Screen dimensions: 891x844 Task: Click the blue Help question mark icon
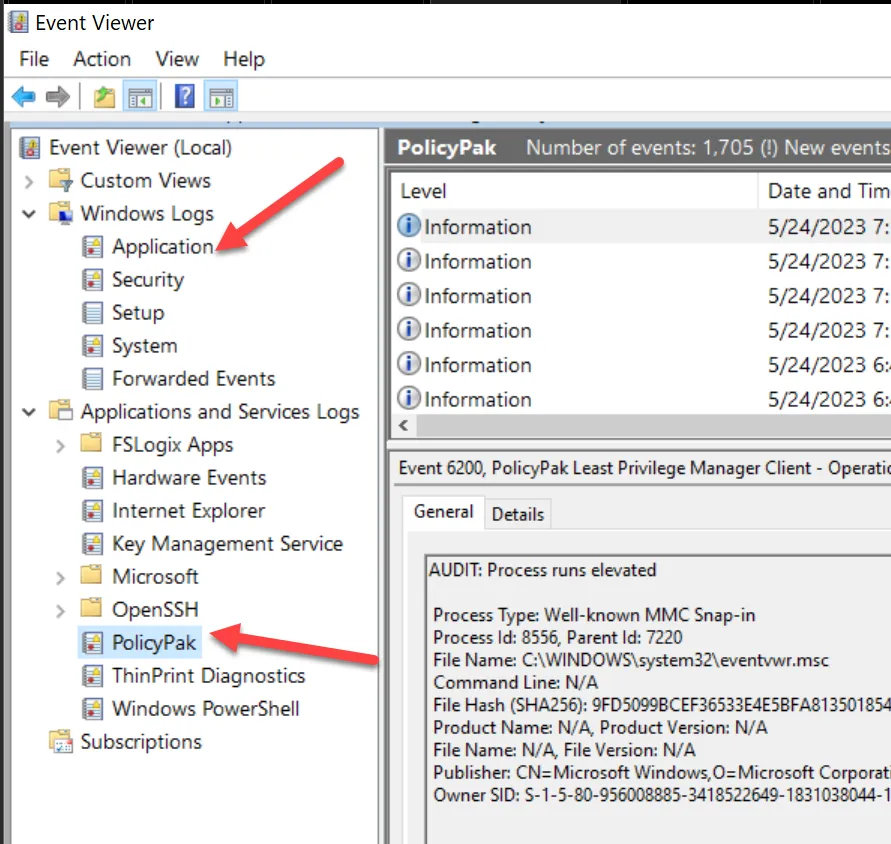tap(185, 96)
